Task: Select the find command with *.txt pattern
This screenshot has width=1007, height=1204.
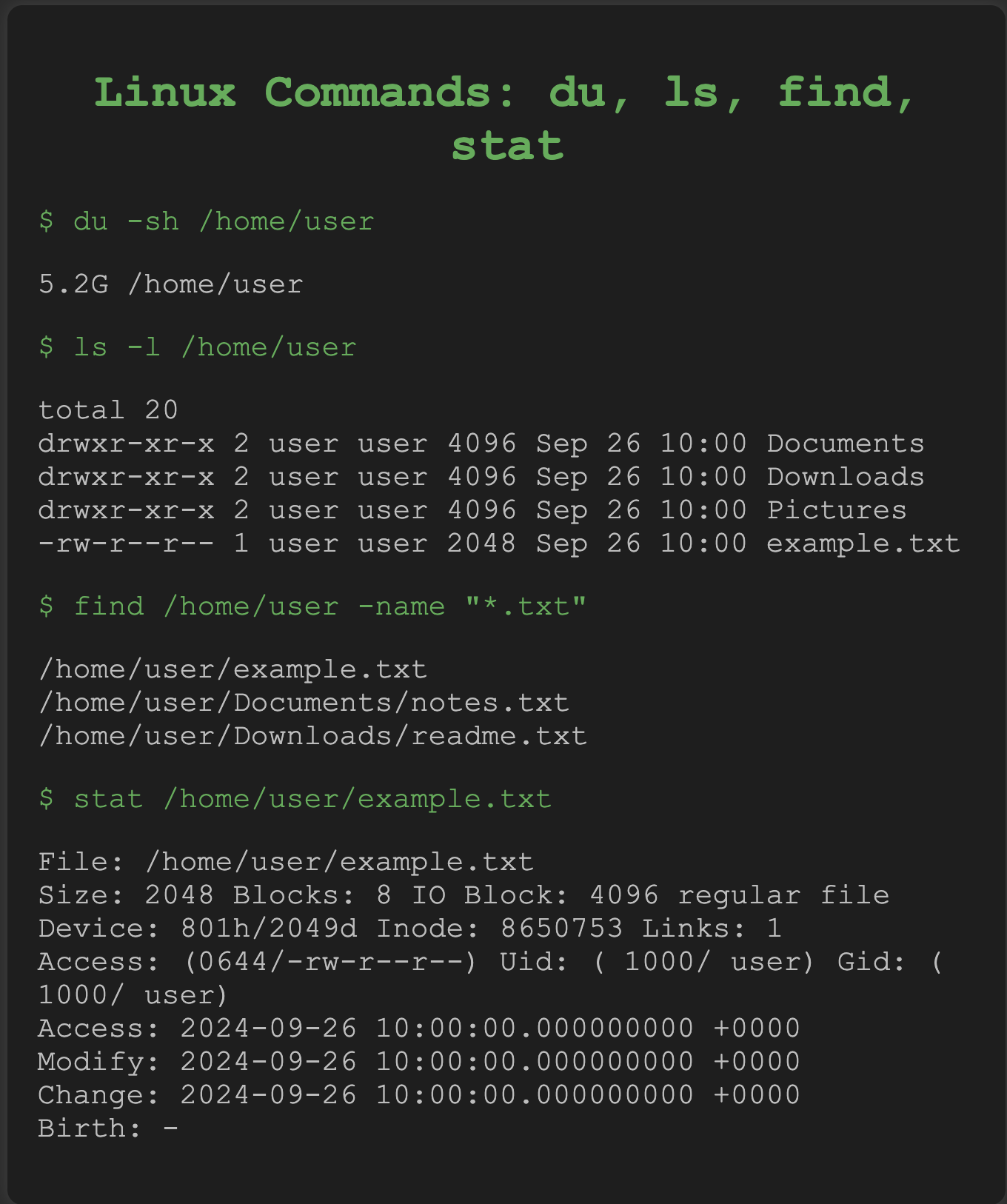Action: 313,606
